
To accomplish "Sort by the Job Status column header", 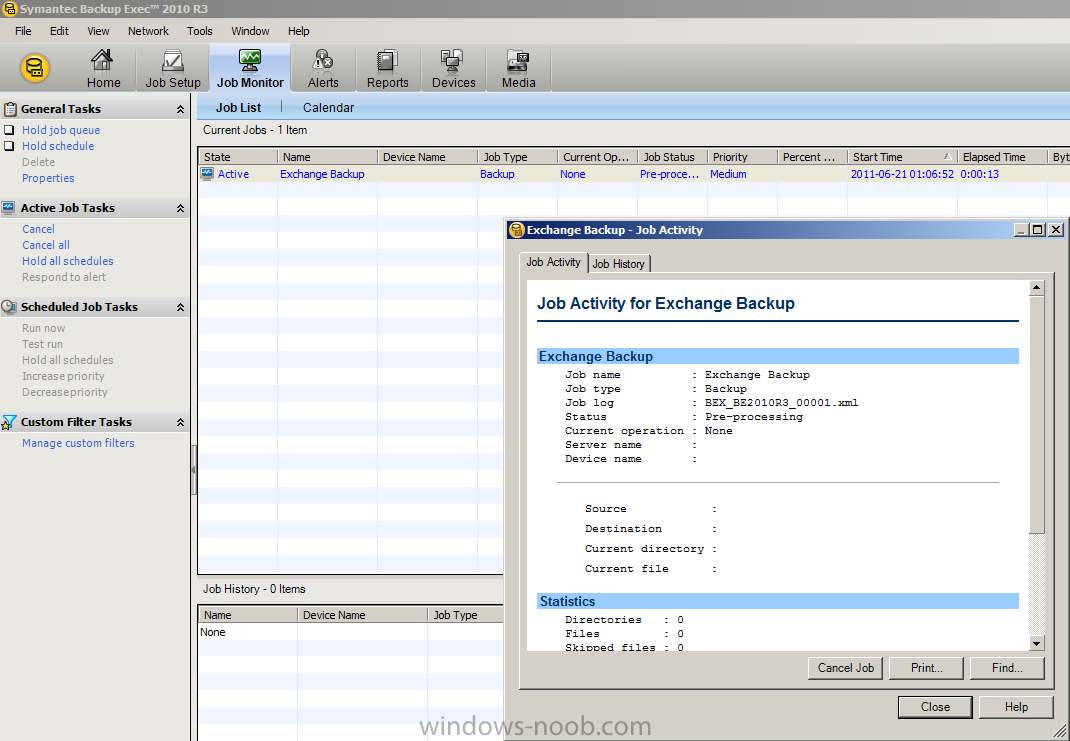I will tap(672, 157).
